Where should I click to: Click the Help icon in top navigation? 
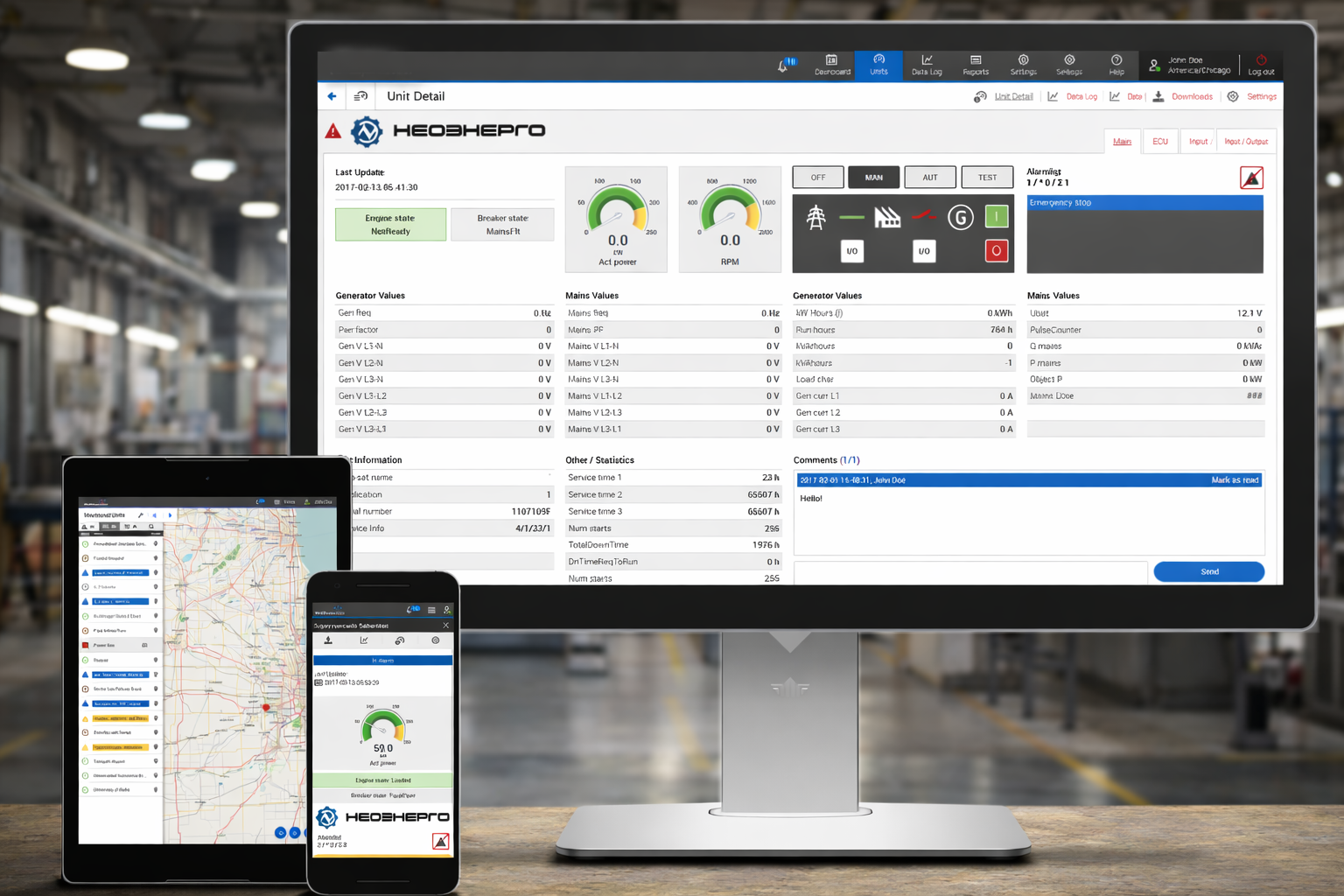[1116, 66]
